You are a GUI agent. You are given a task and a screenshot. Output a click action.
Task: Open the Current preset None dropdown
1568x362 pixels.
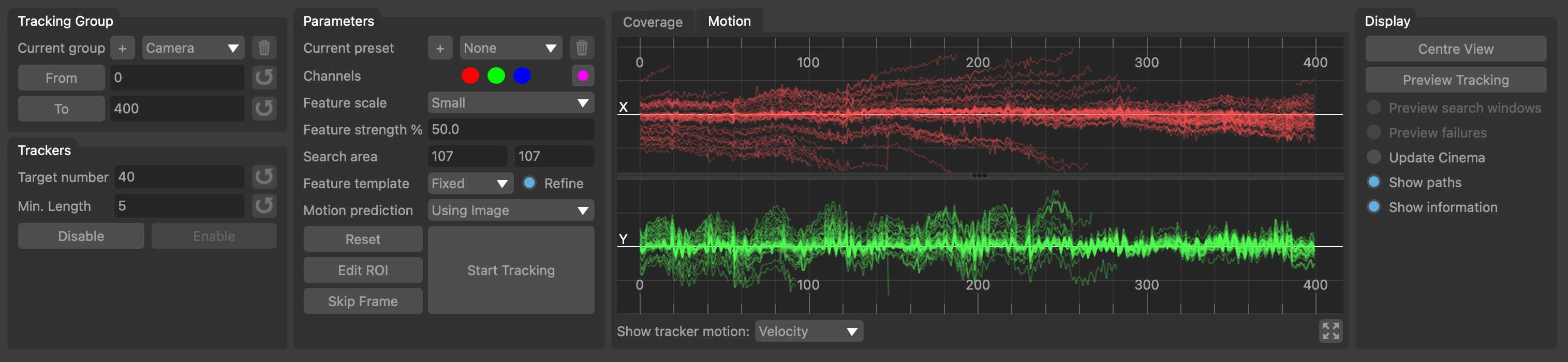511,48
